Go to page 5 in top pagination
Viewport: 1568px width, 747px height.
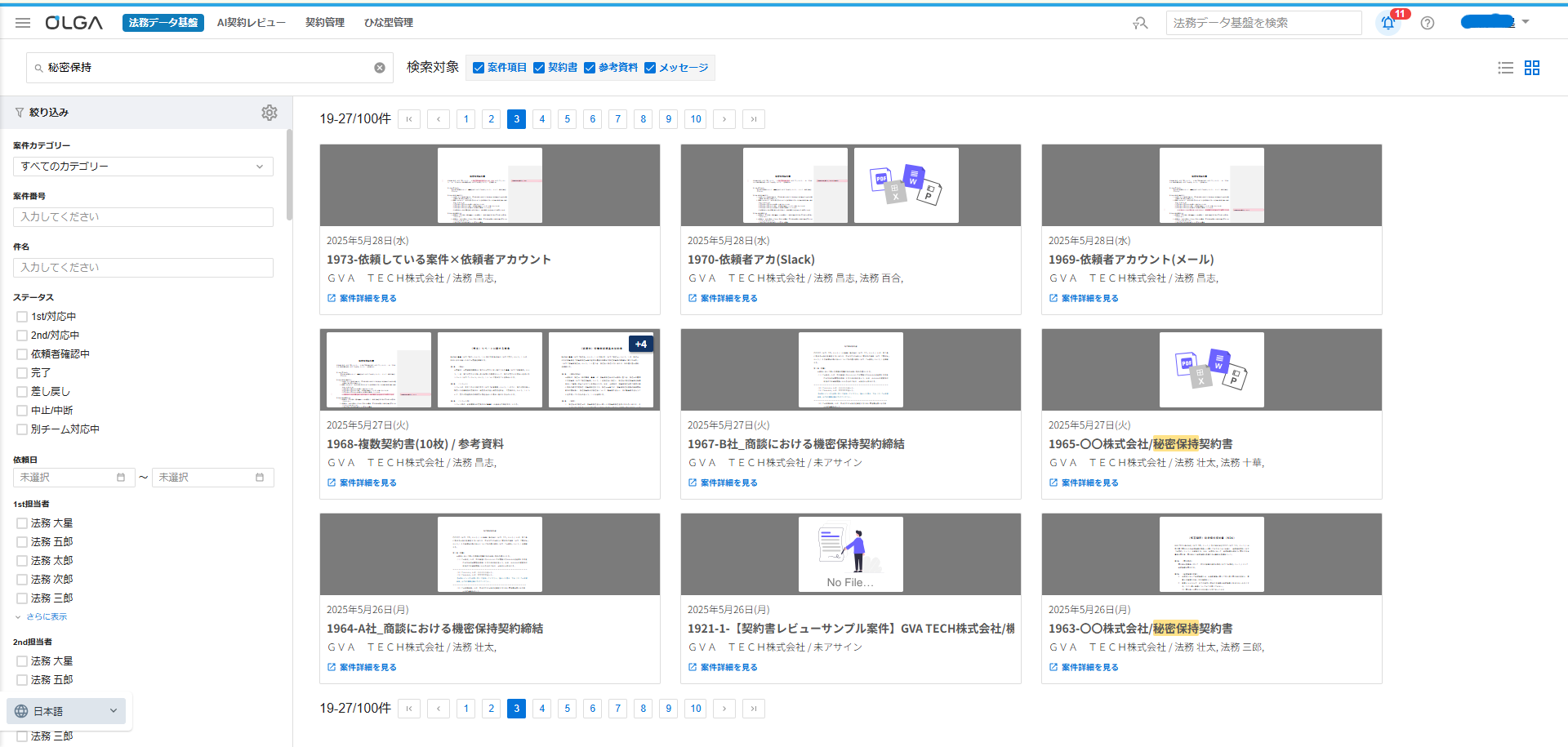(x=568, y=119)
